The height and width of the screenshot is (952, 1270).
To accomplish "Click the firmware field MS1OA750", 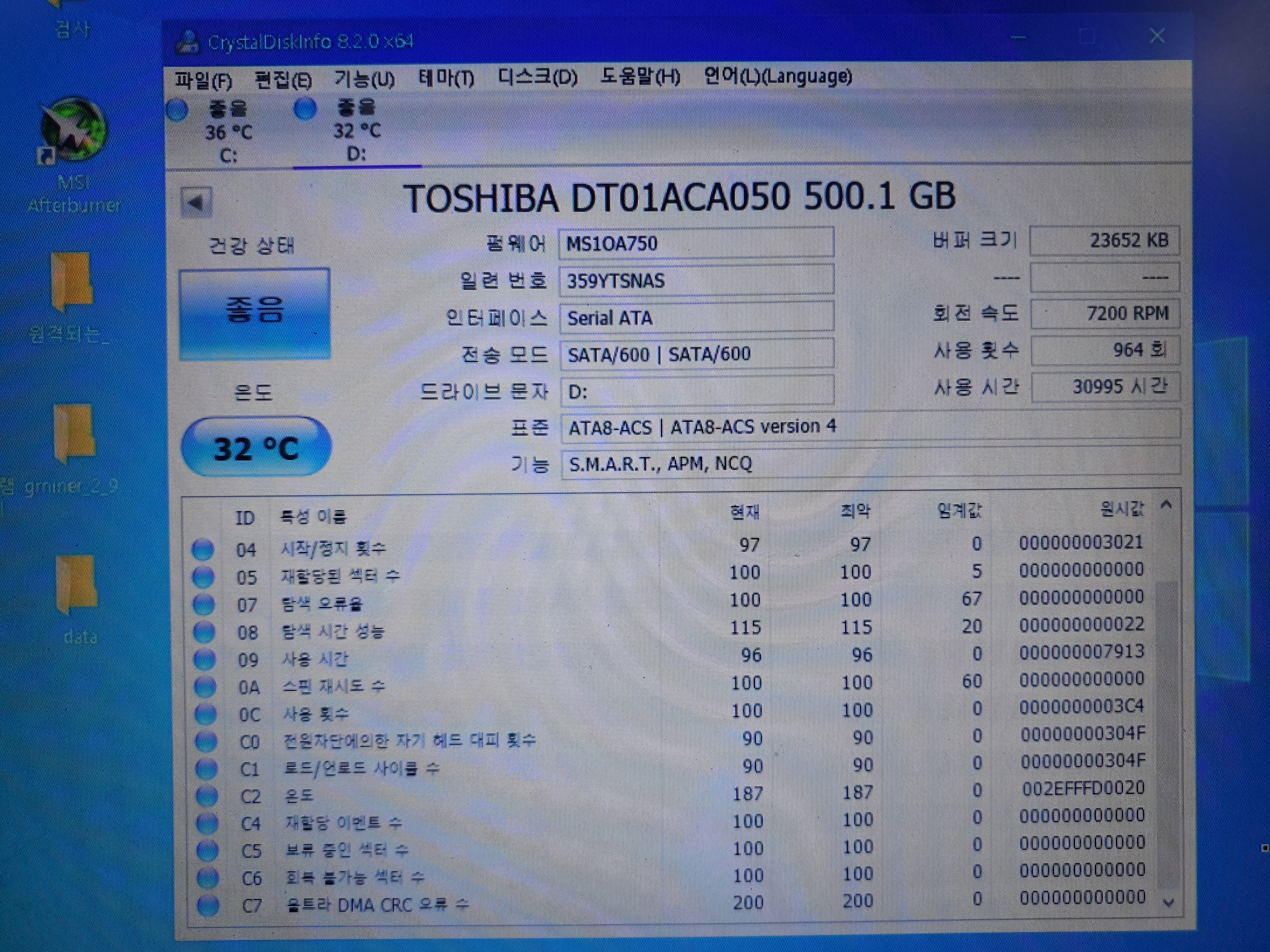I will pos(696,243).
